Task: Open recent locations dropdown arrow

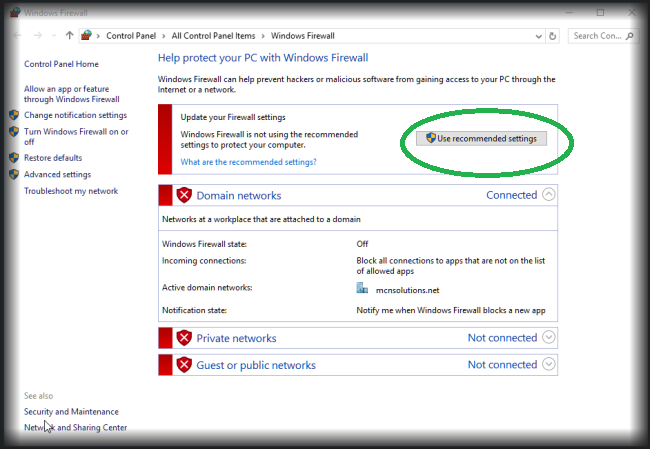Action: tap(54, 36)
